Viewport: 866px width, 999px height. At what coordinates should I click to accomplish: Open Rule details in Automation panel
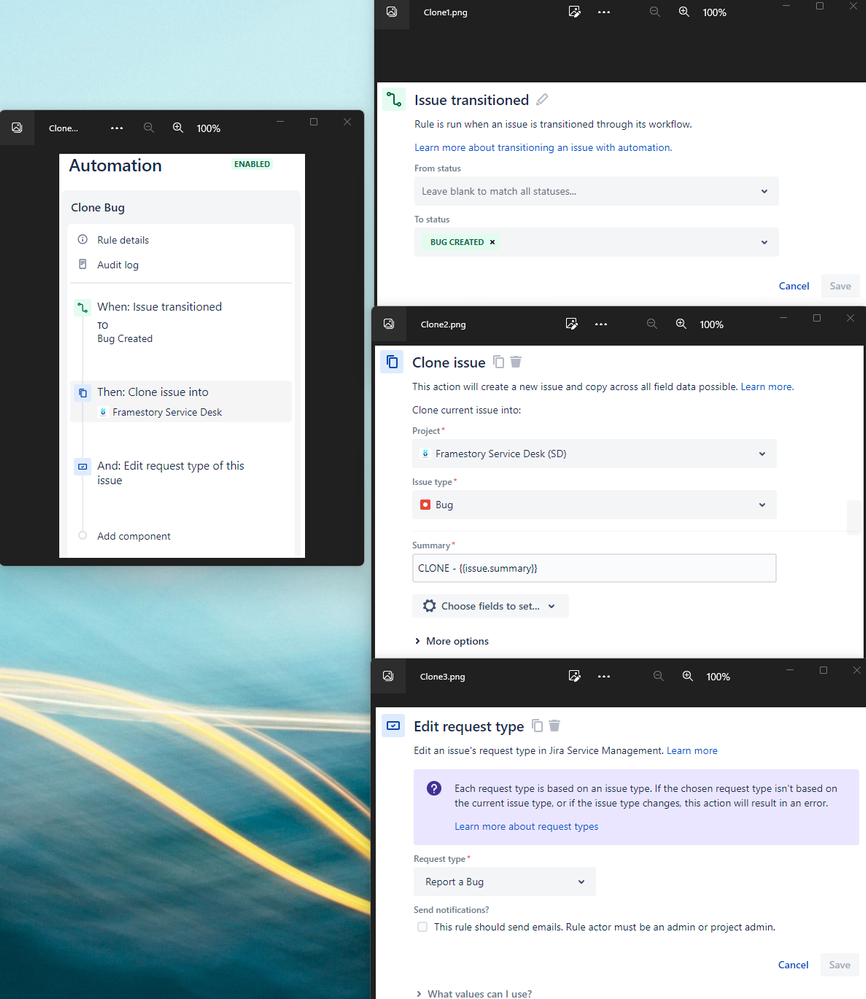[x=122, y=240]
